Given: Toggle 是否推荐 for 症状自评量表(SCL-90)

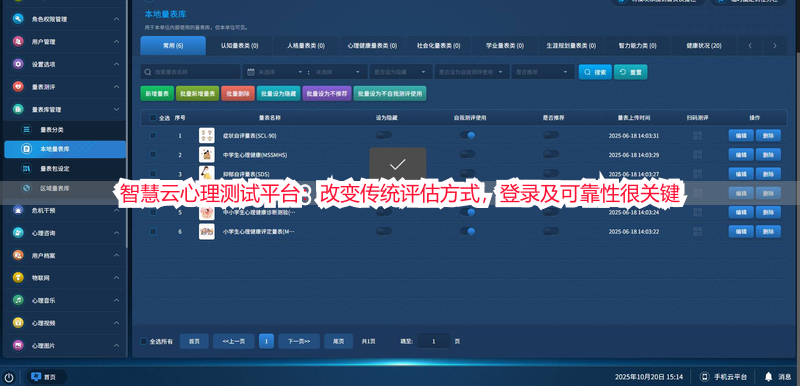Looking at the screenshot, I should tap(551, 135).
